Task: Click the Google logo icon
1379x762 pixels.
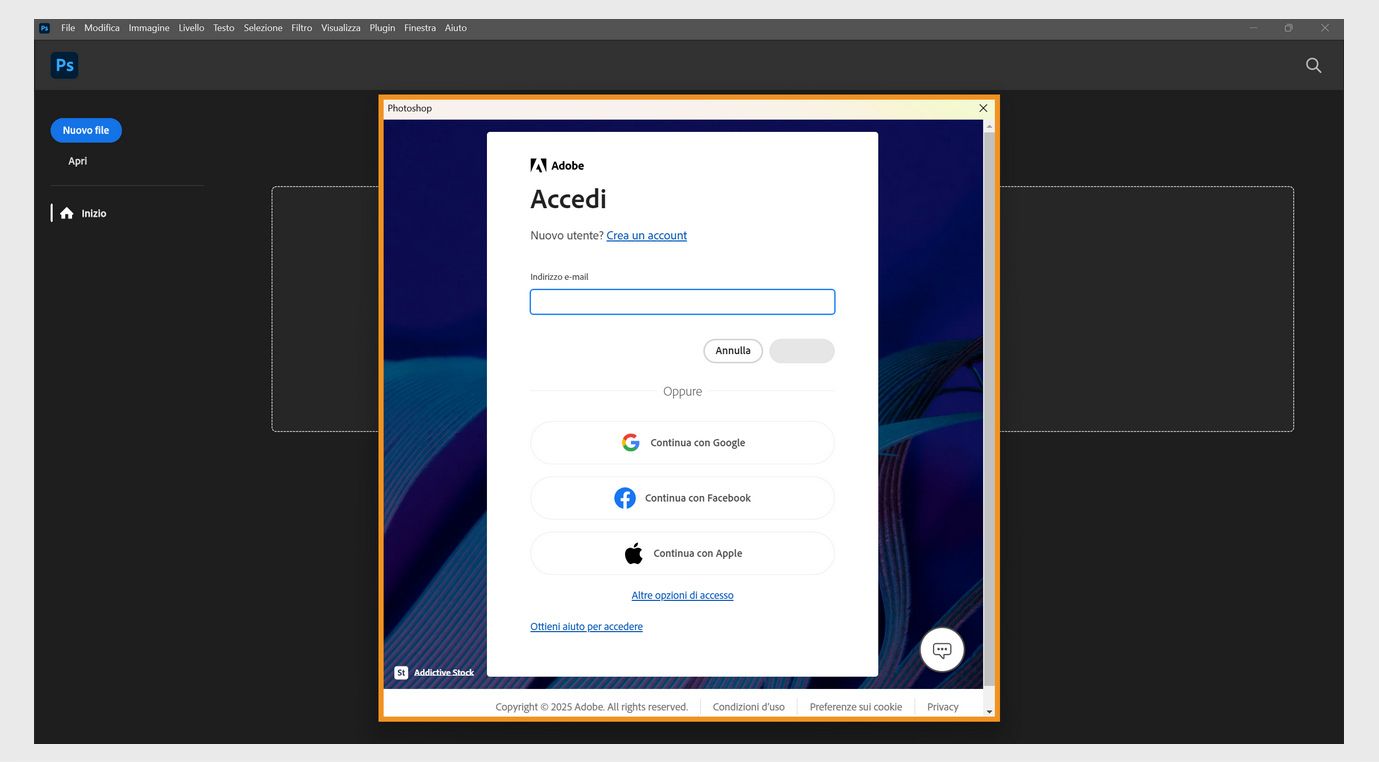Action: (630, 442)
